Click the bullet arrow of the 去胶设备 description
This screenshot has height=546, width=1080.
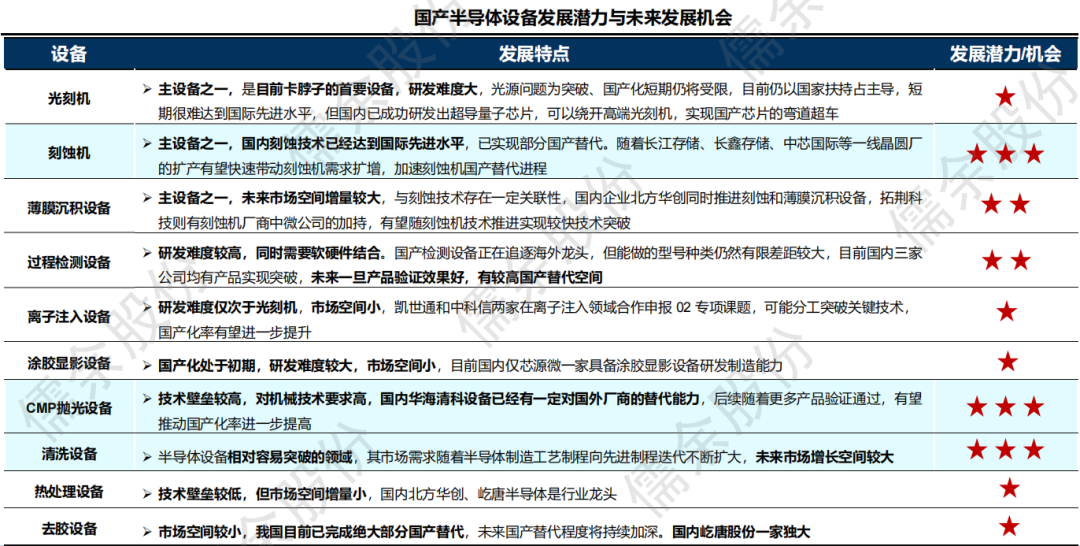(147, 532)
